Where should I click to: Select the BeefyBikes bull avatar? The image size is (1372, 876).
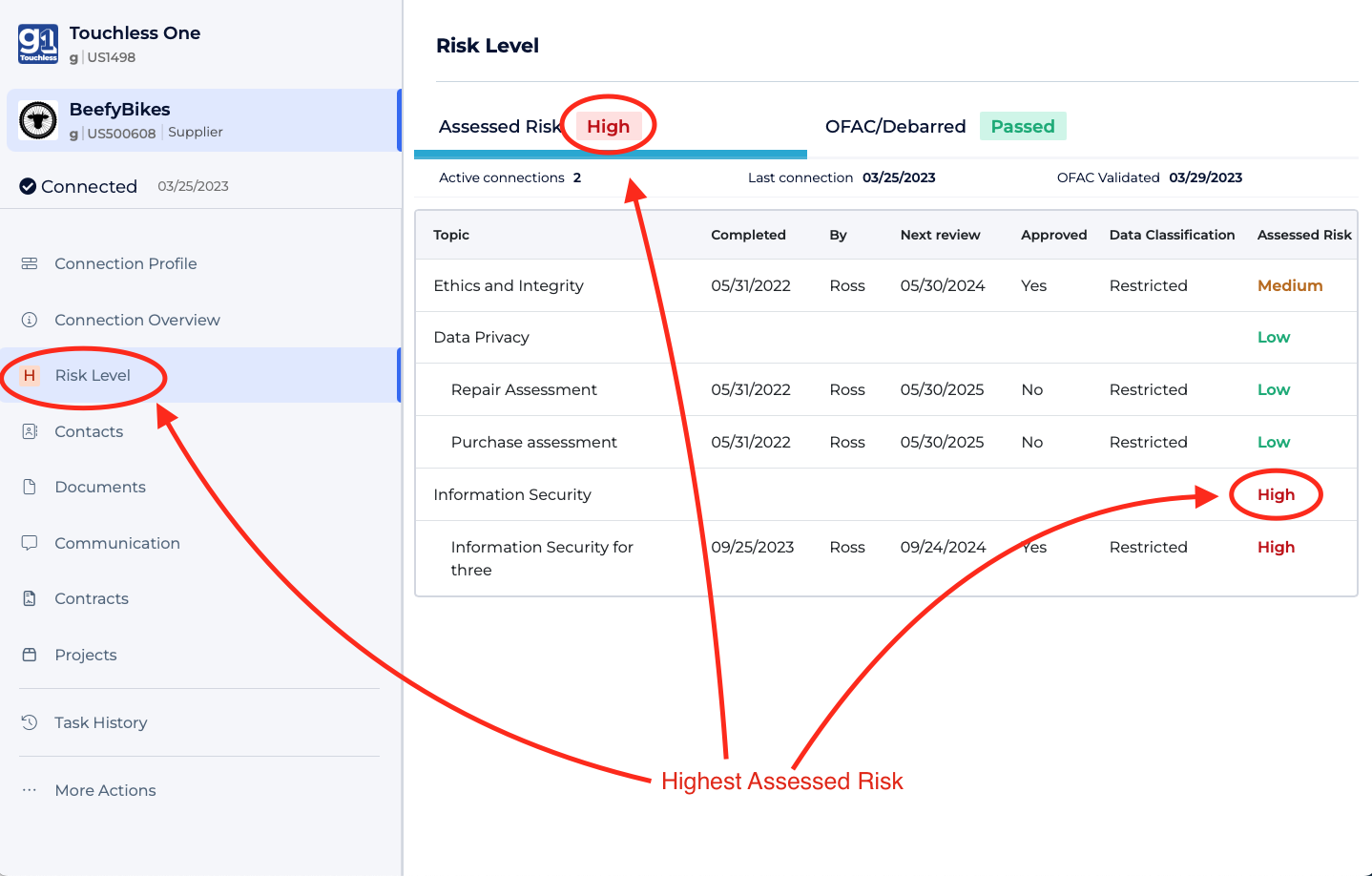tap(38, 120)
